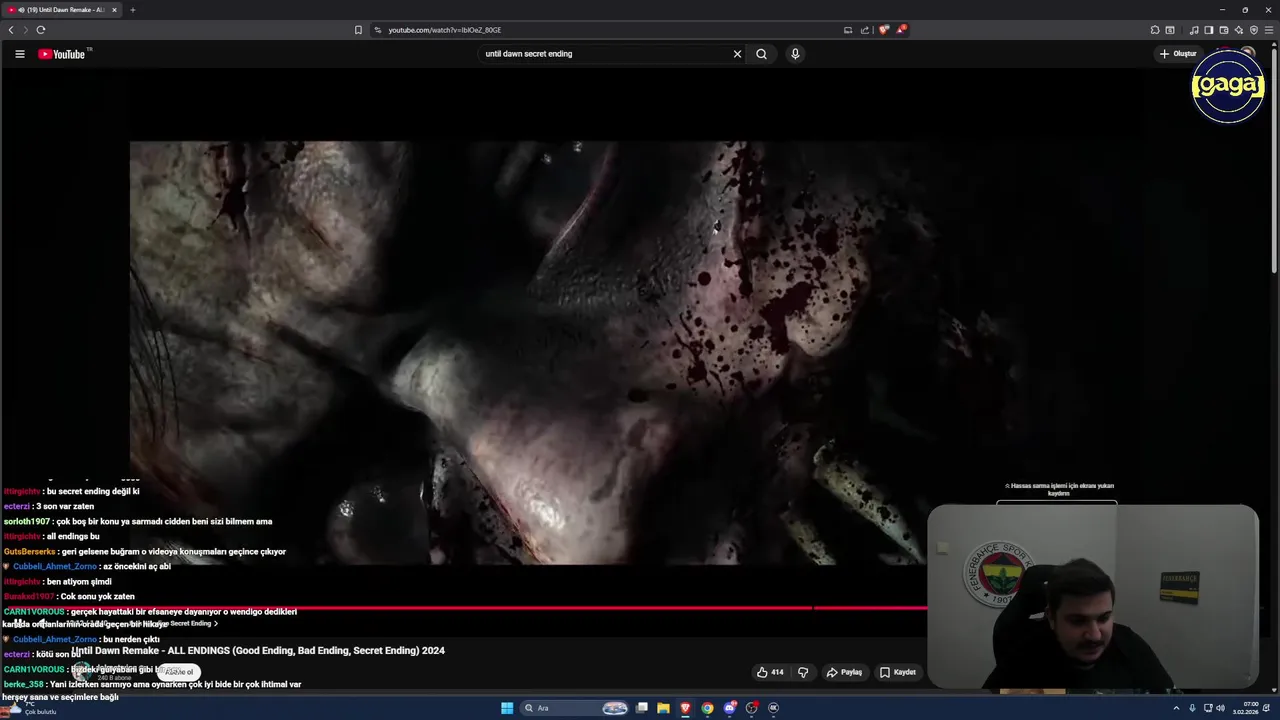Click the video title Until Dawn Remake - ALL ENDINGS
Screen dimensions: 1280x720
coord(258,651)
